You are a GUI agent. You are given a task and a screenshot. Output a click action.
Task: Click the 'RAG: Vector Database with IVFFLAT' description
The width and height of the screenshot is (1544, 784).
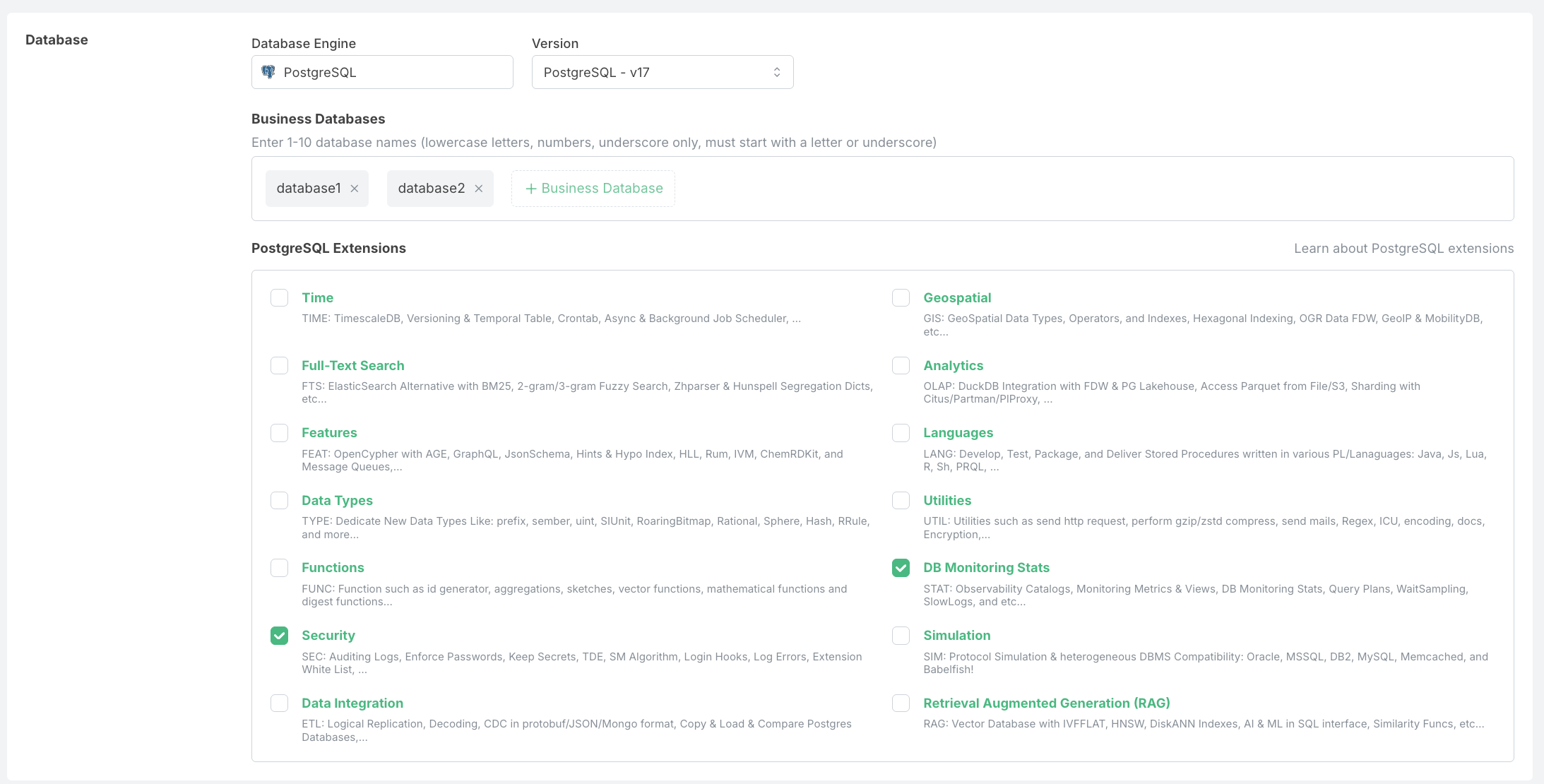pyautogui.click(x=1204, y=724)
